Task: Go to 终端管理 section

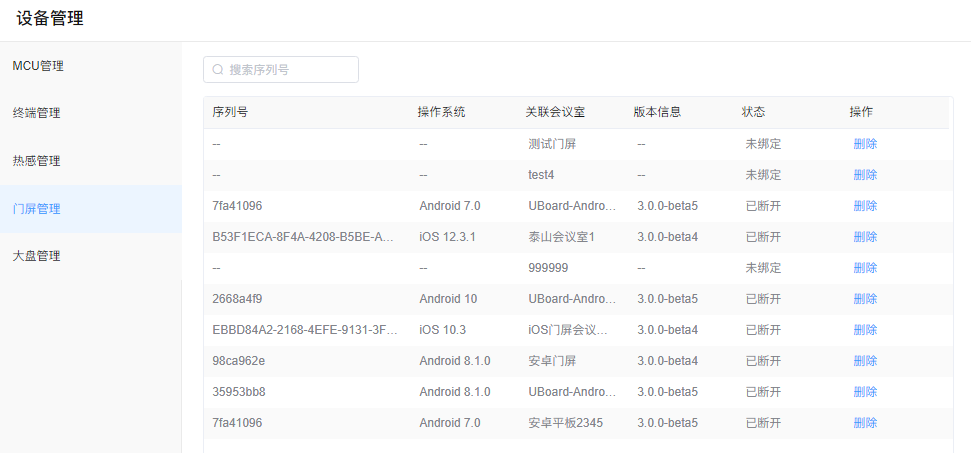Action: 37,113
